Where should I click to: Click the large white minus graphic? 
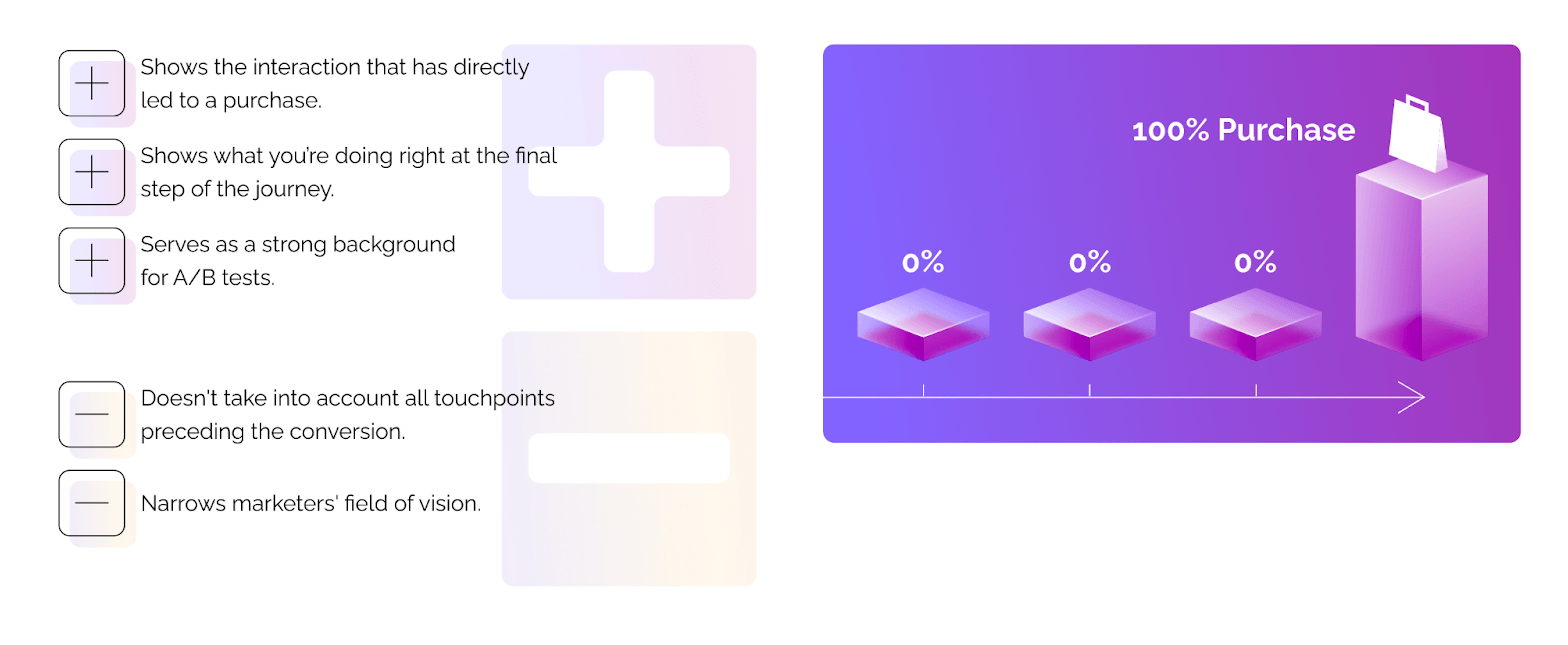[x=629, y=458]
